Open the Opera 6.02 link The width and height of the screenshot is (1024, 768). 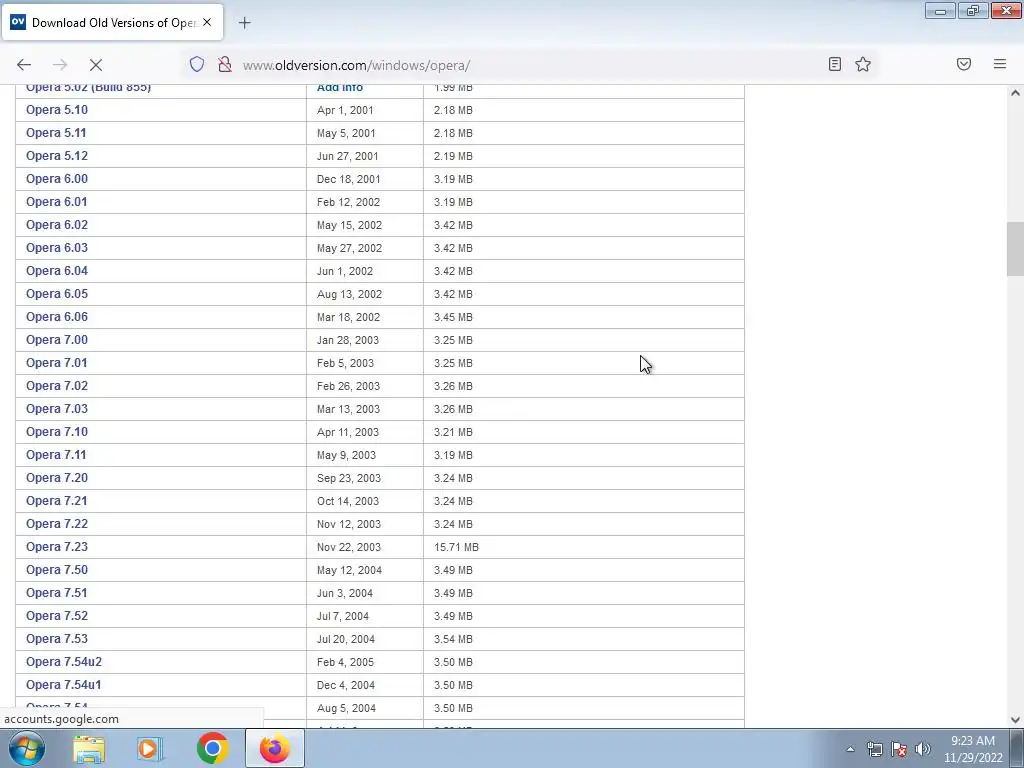tap(57, 225)
